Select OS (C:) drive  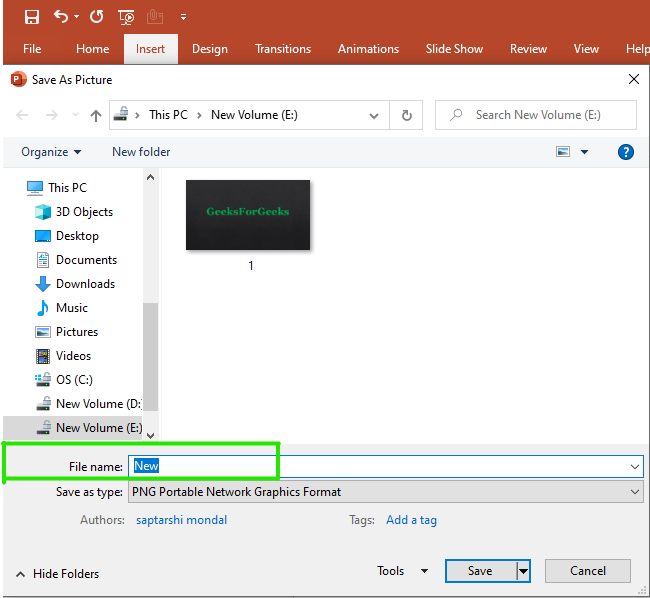point(74,380)
